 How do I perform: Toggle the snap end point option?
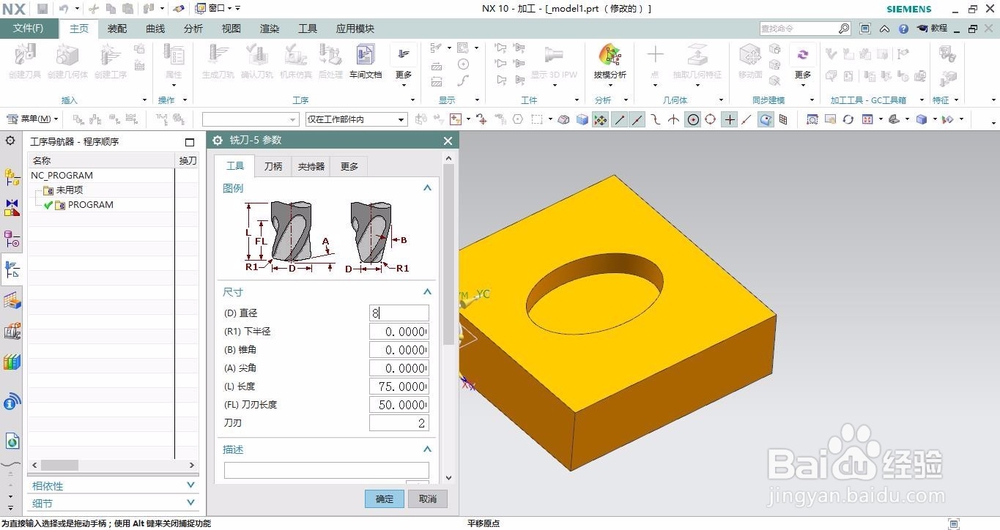coord(619,119)
